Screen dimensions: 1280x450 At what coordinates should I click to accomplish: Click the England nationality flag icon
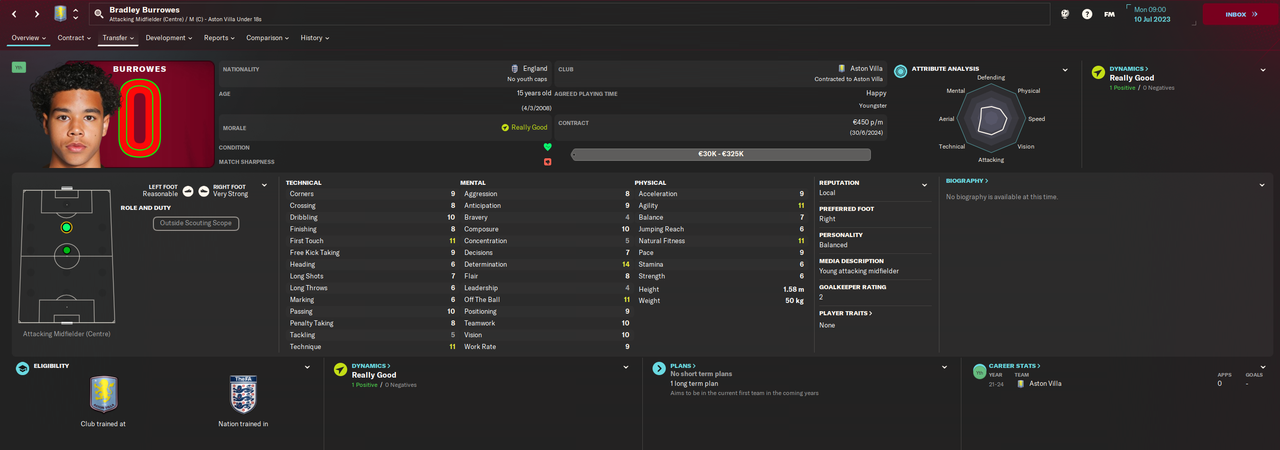tap(515, 69)
